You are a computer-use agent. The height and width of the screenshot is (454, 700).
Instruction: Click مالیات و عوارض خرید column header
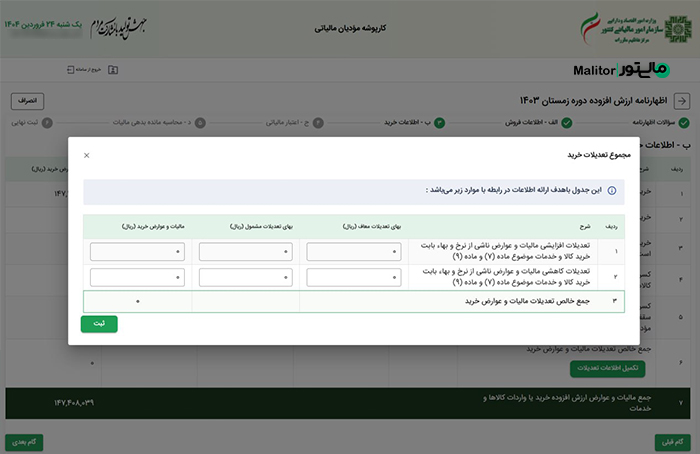coord(153,227)
